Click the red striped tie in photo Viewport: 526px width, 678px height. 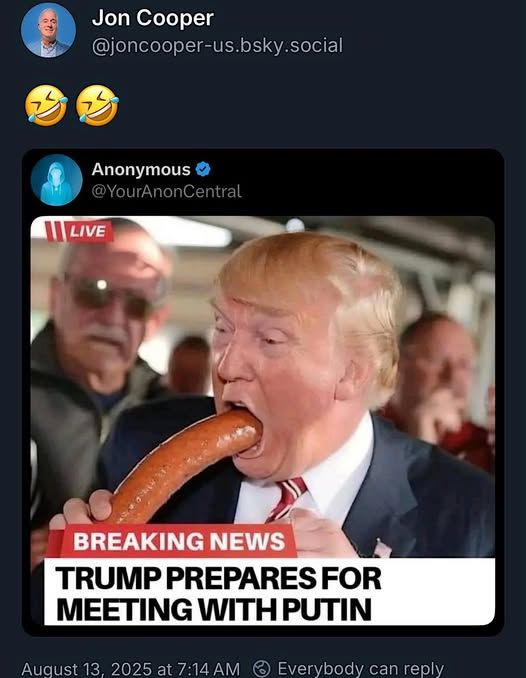tap(287, 499)
